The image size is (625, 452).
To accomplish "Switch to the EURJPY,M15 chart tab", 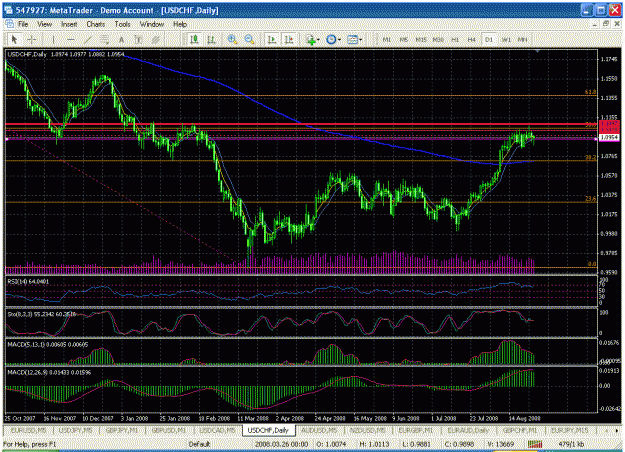I will (x=570, y=430).
